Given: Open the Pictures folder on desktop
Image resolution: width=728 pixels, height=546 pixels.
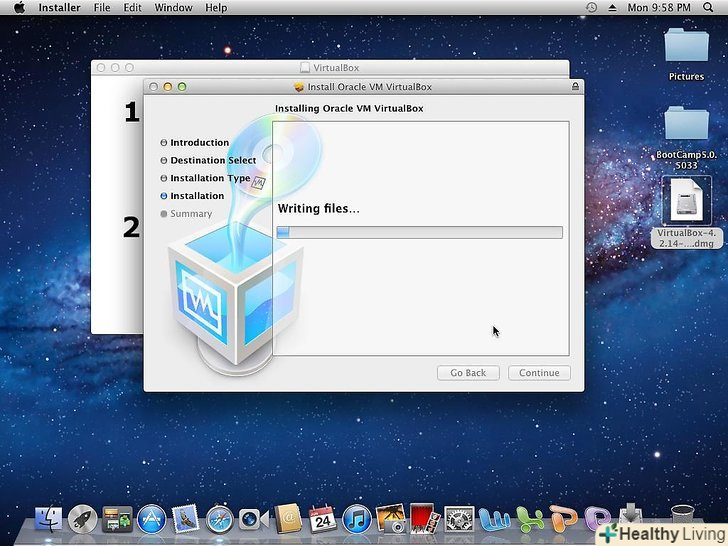Looking at the screenshot, I should (x=686, y=52).
